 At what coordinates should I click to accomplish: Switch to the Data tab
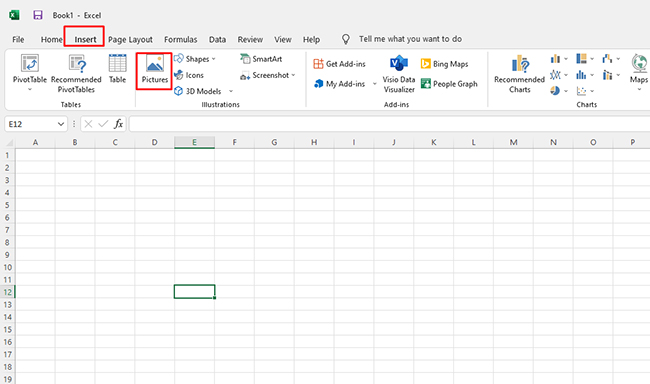[x=217, y=39]
